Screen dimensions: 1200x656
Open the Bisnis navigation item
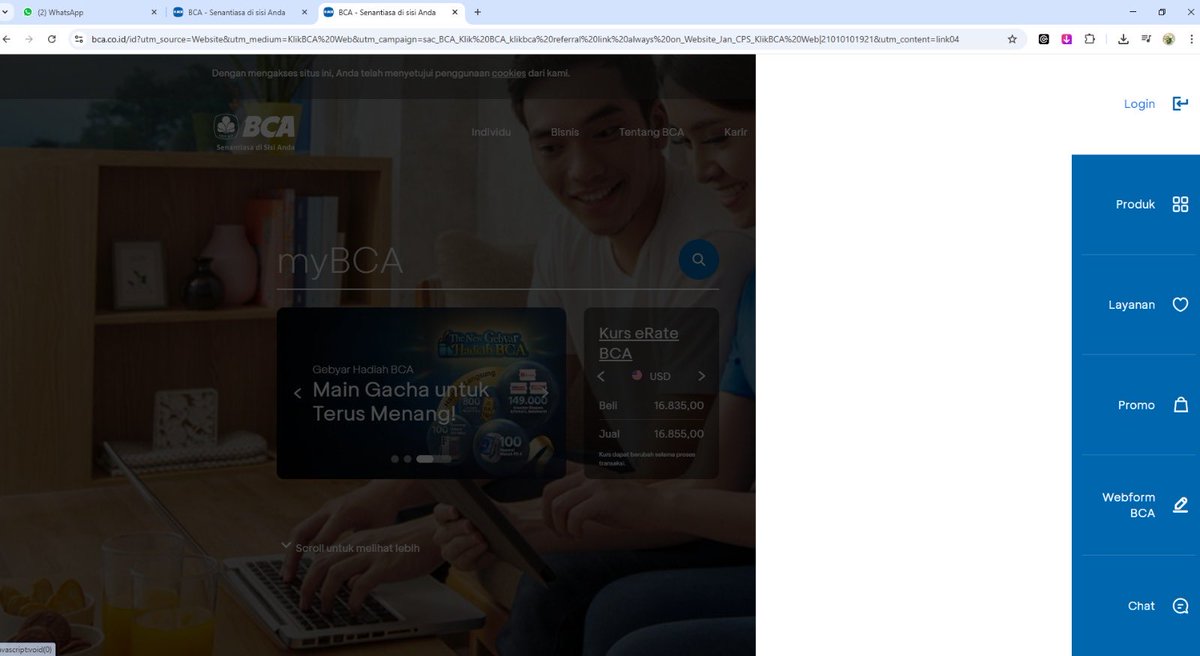click(x=565, y=132)
